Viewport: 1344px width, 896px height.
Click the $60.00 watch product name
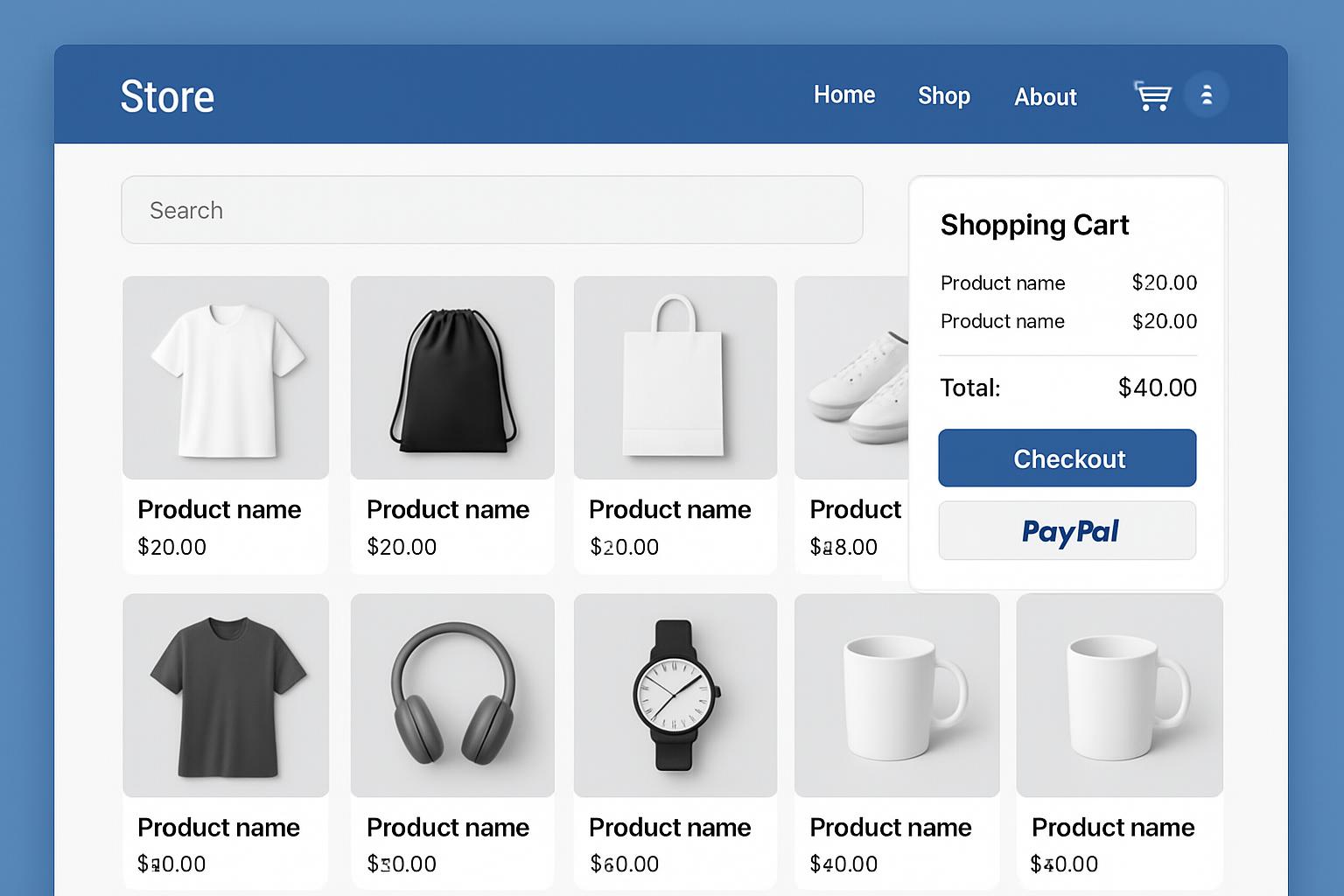coord(669,827)
